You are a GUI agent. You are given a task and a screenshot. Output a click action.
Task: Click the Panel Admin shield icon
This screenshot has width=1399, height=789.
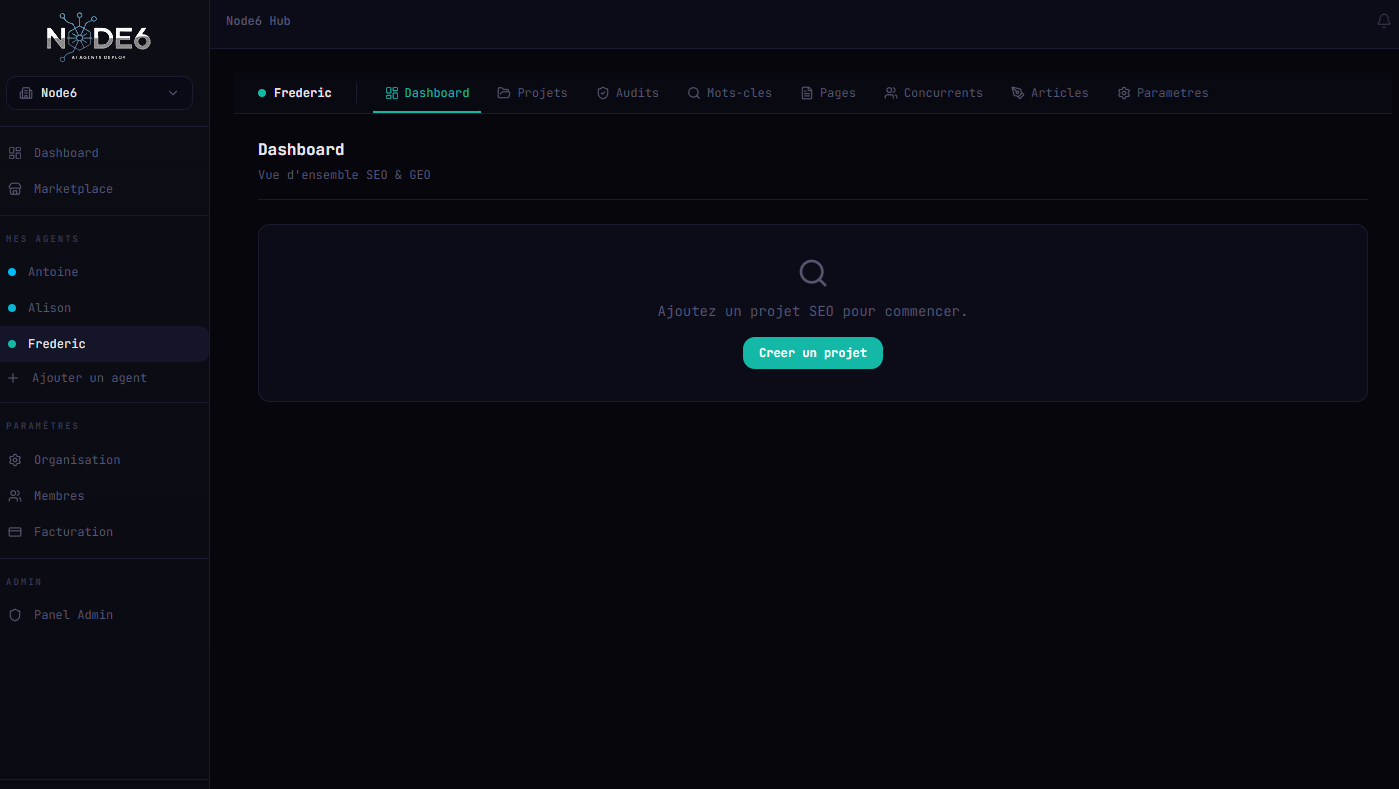pyautogui.click(x=15, y=614)
